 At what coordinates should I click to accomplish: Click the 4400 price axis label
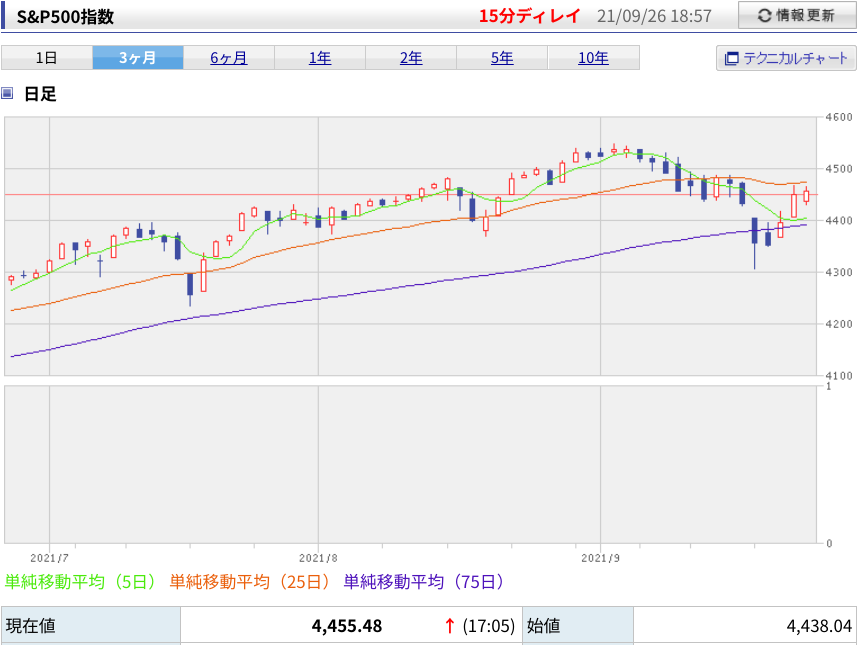(839, 220)
